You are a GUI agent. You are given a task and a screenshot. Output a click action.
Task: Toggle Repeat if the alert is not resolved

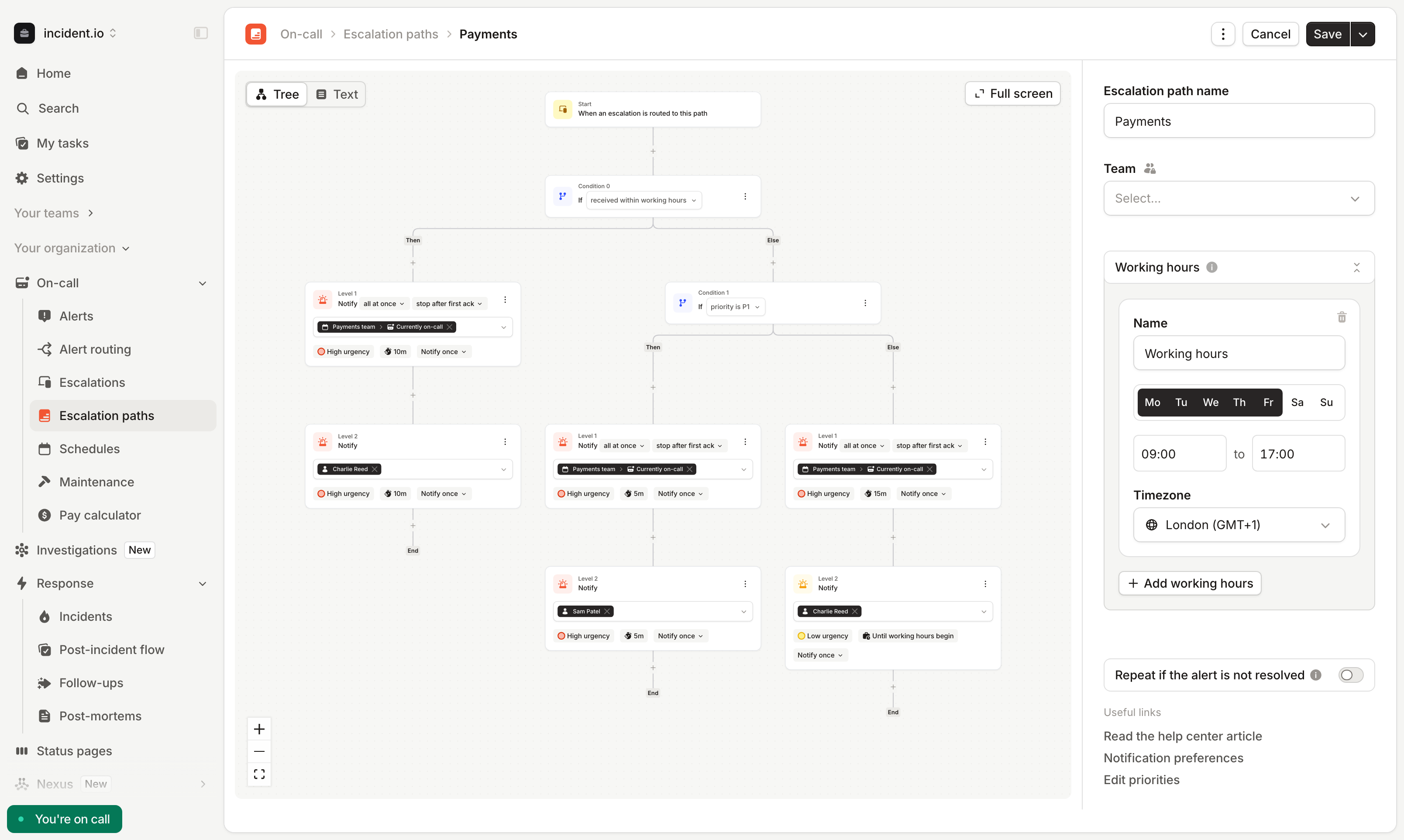[1351, 675]
